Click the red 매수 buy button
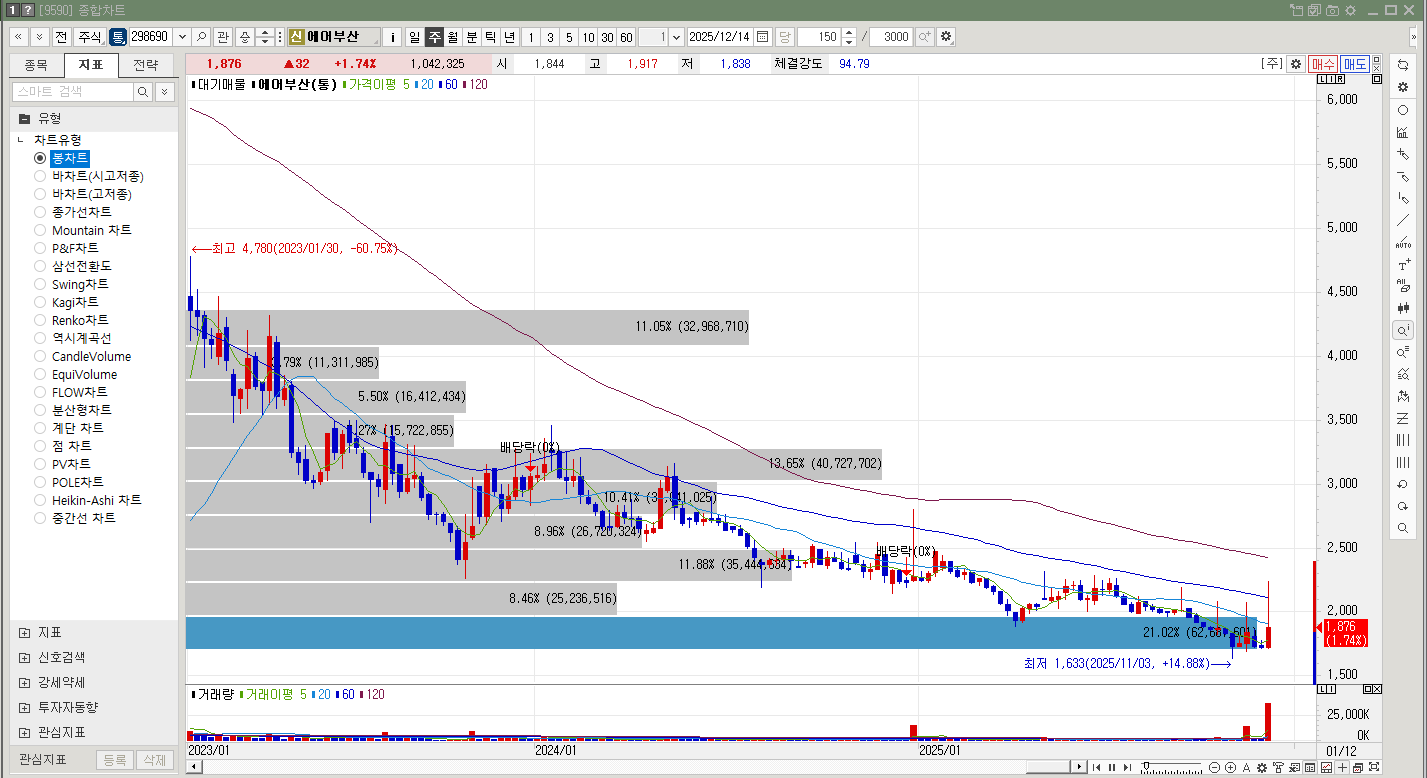This screenshot has height=778, width=1427. point(1323,64)
